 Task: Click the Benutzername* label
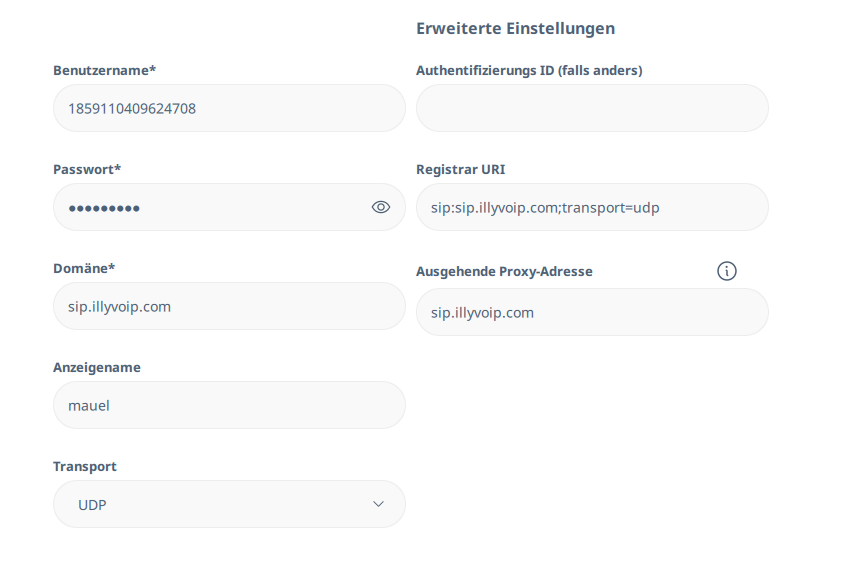[104, 71]
